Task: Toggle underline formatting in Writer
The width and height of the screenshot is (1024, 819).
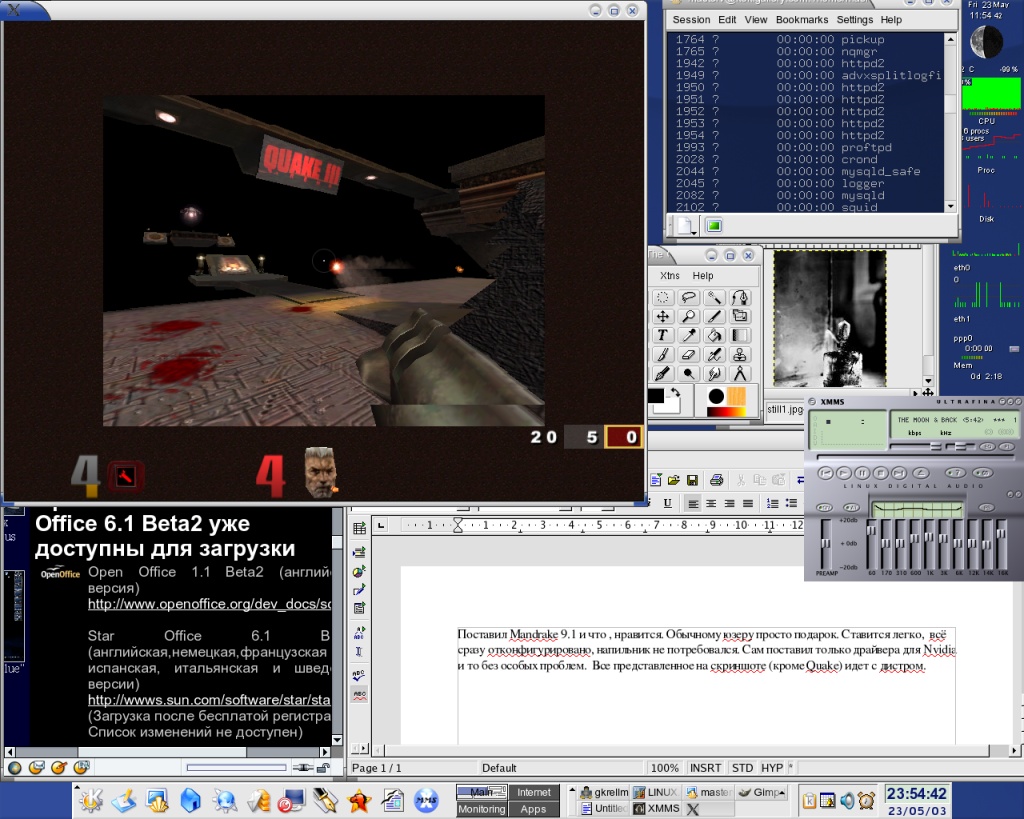Action: click(667, 504)
